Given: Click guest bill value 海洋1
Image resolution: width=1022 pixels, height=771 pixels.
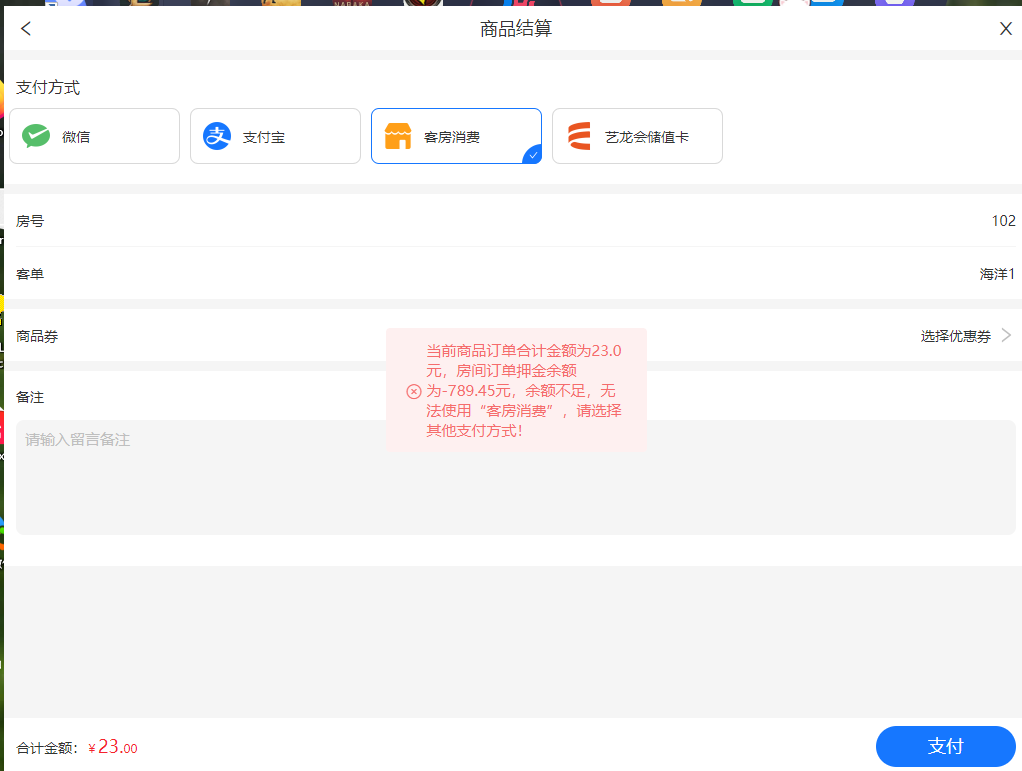Looking at the screenshot, I should click(997, 274).
